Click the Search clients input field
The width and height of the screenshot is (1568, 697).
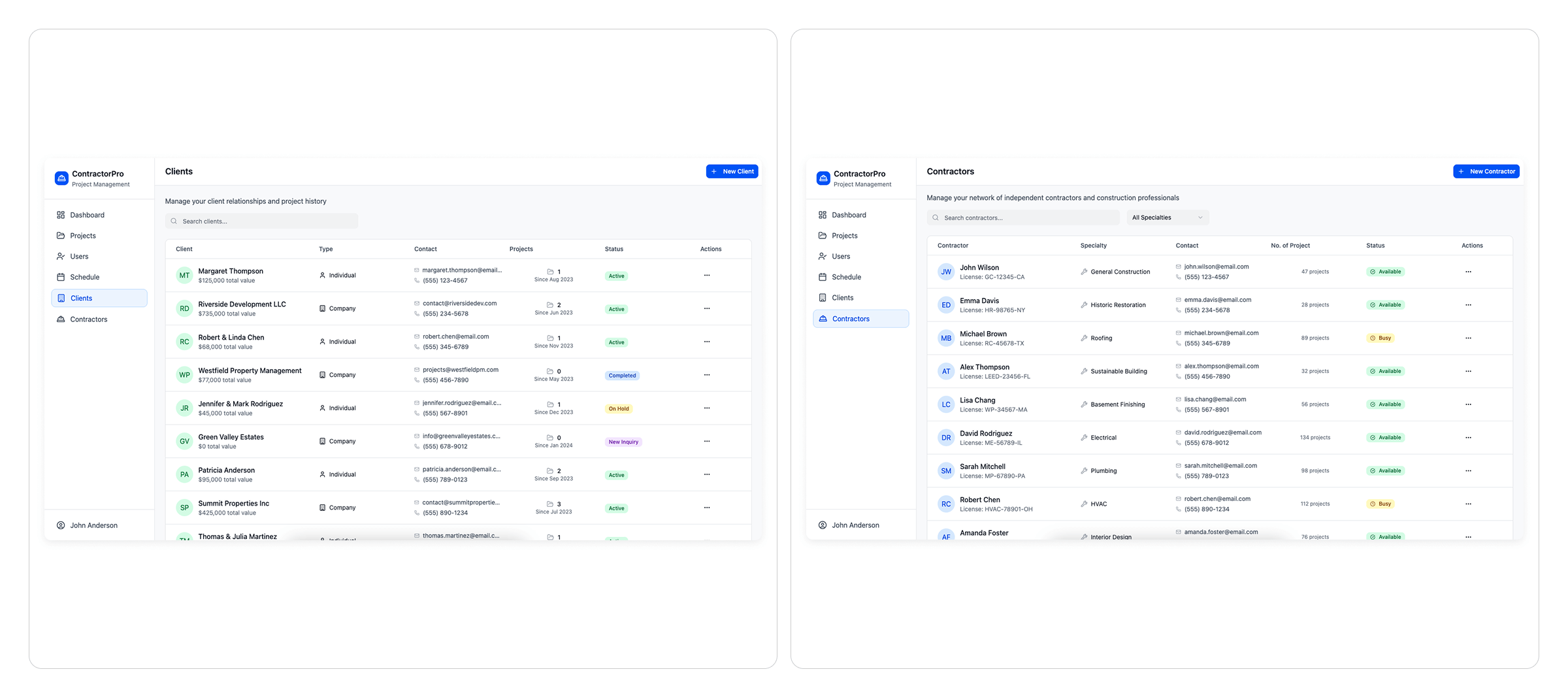(261, 221)
